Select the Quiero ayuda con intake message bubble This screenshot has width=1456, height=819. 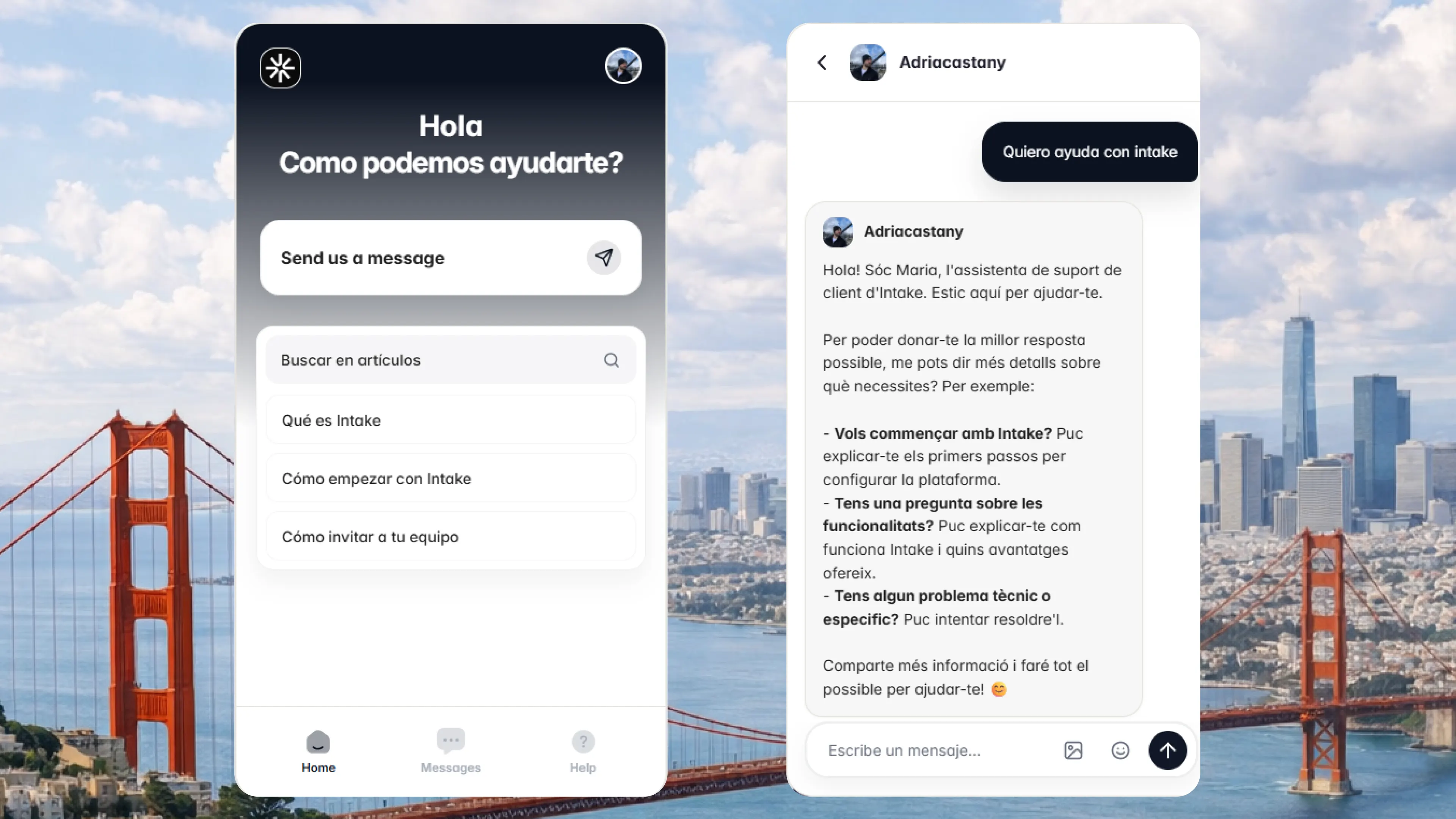(1089, 152)
